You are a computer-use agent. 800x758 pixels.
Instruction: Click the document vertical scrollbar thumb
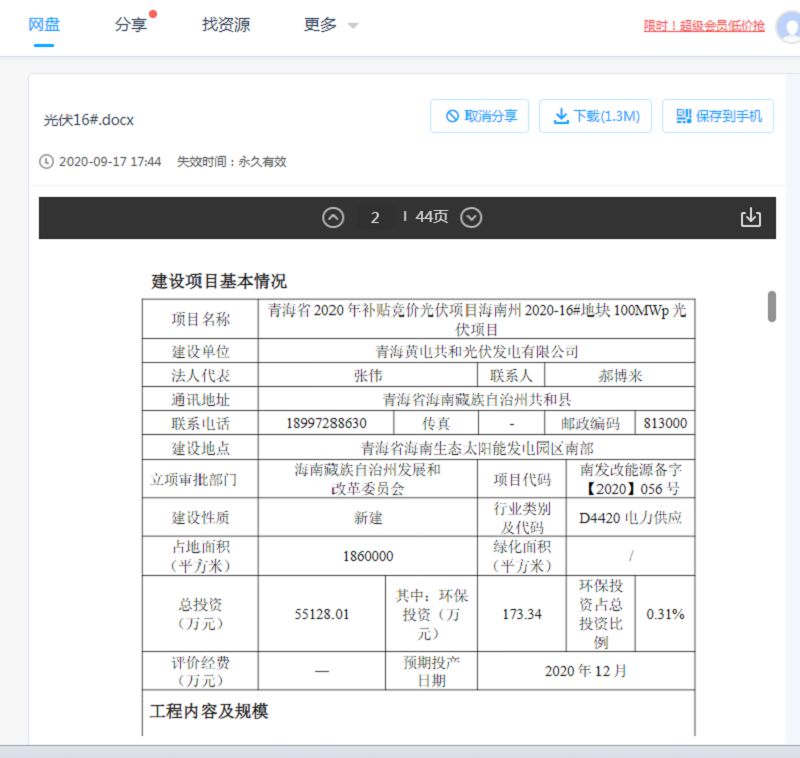tap(772, 306)
